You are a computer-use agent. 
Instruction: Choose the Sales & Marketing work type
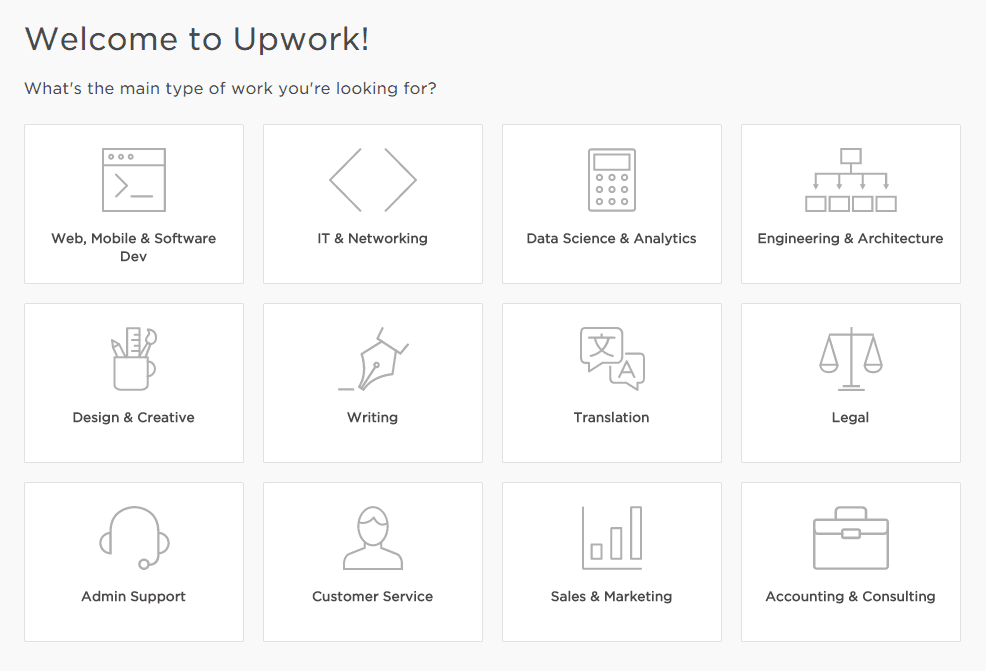611,561
